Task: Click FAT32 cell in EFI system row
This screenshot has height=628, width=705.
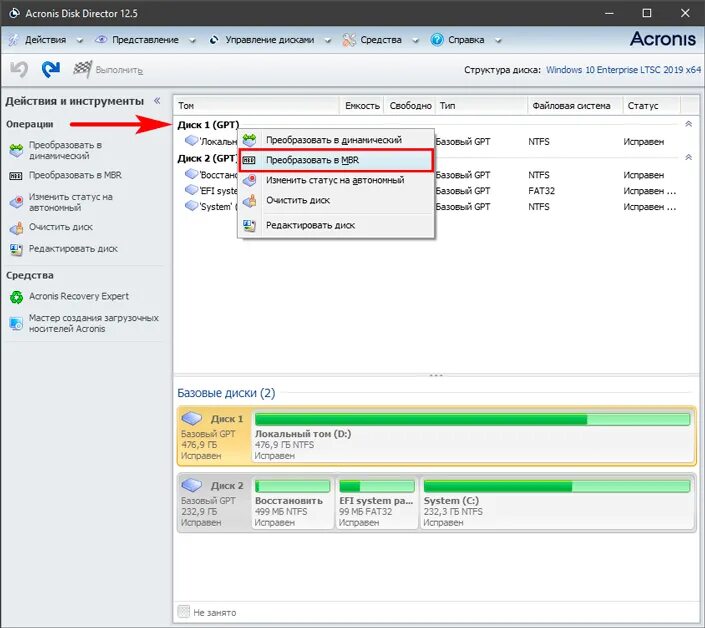Action: 541,191
